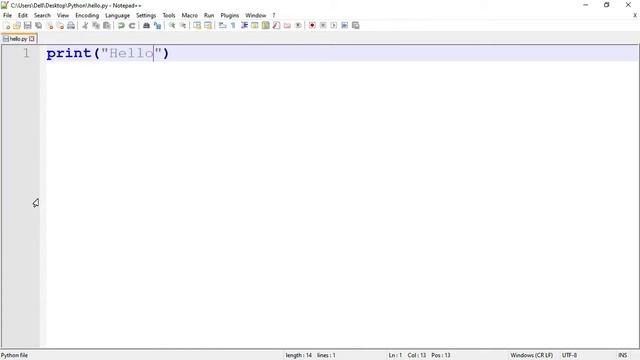640x360 pixels.
Task: Open the File menu
Action: point(7,15)
